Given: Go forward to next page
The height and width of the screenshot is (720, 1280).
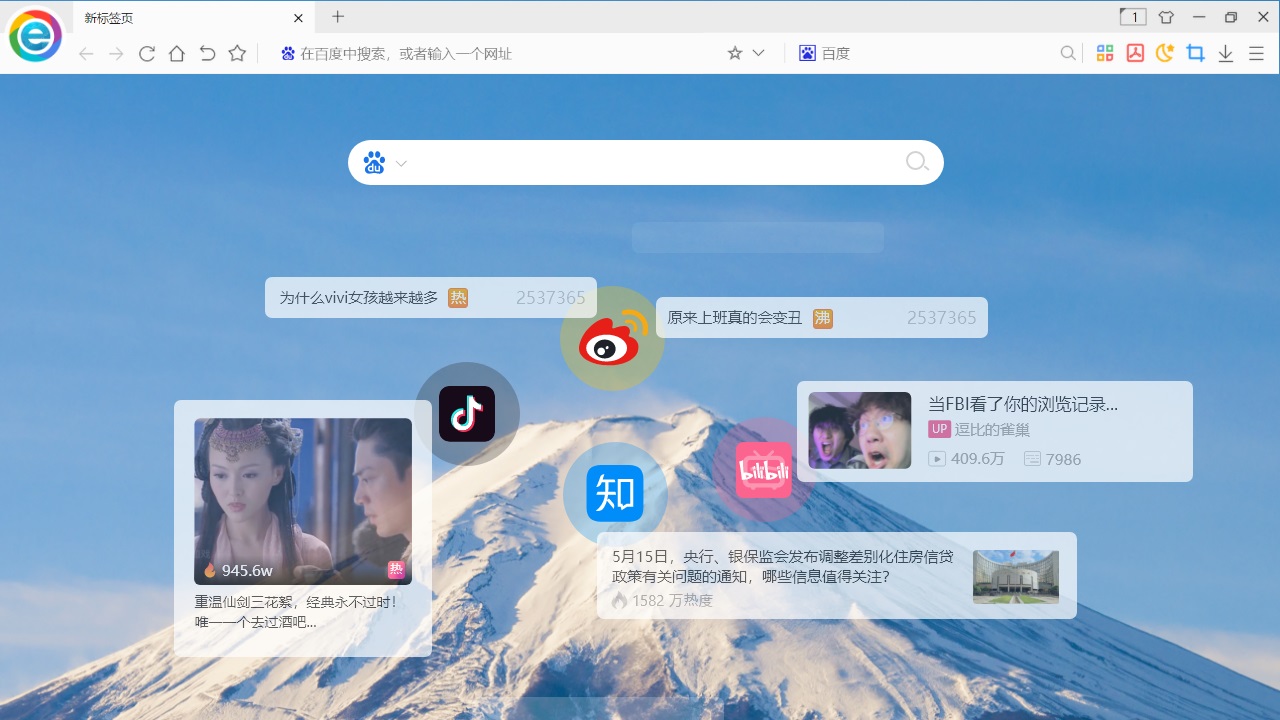Looking at the screenshot, I should click(x=116, y=54).
